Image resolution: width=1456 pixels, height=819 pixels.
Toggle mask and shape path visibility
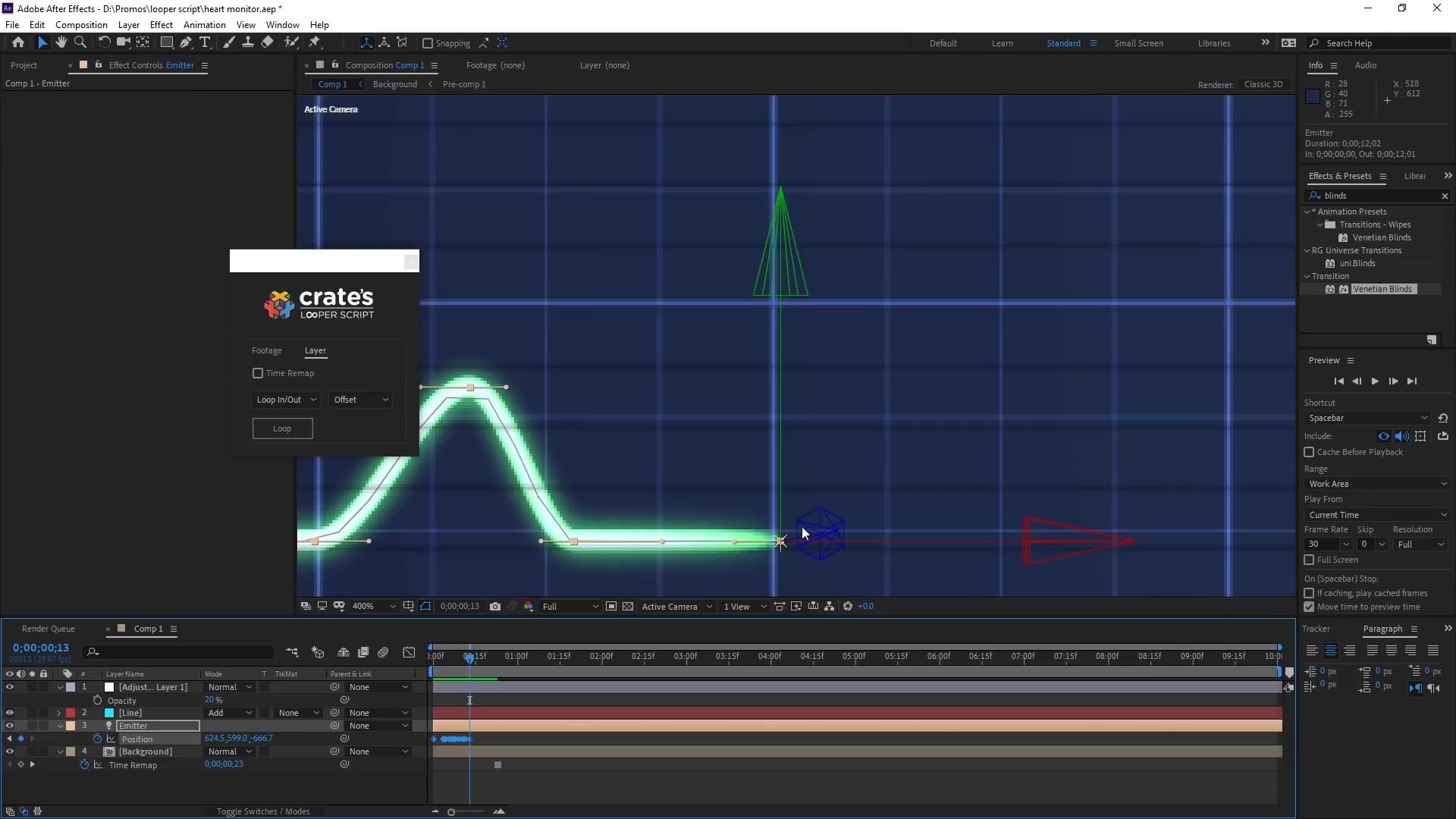click(425, 607)
